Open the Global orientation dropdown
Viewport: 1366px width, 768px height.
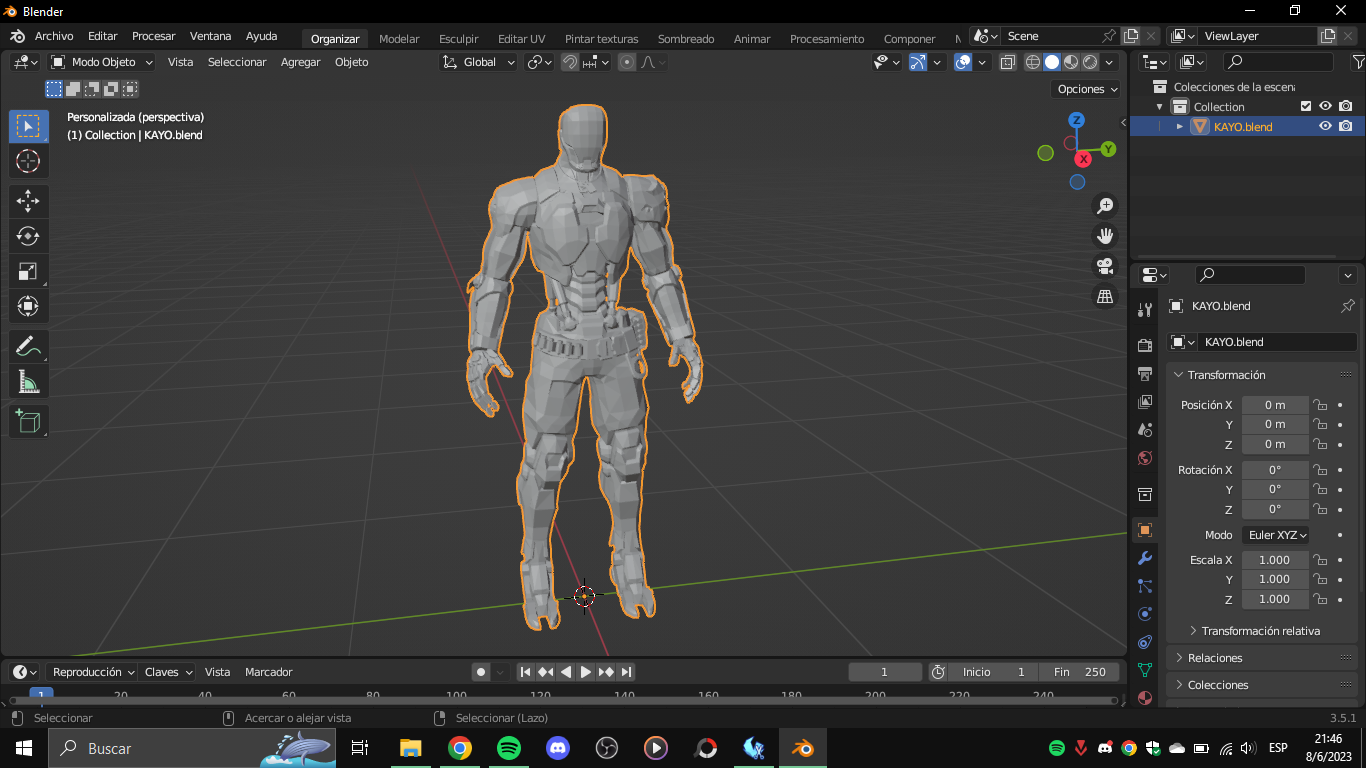478,62
